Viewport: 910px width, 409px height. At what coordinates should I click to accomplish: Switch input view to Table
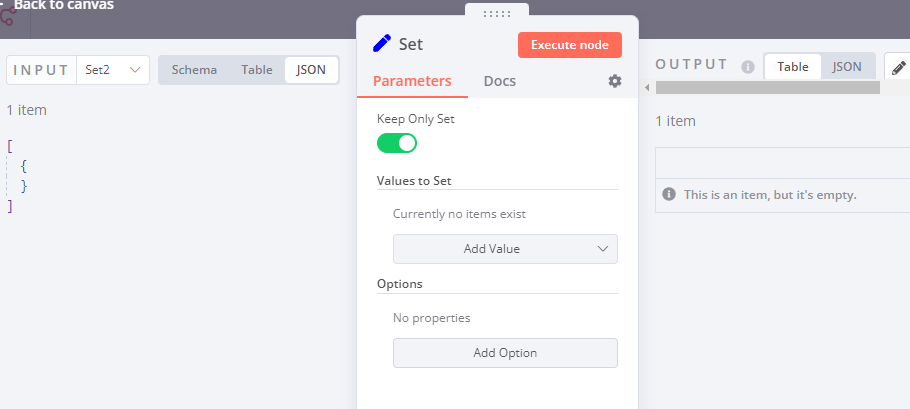[x=257, y=70]
